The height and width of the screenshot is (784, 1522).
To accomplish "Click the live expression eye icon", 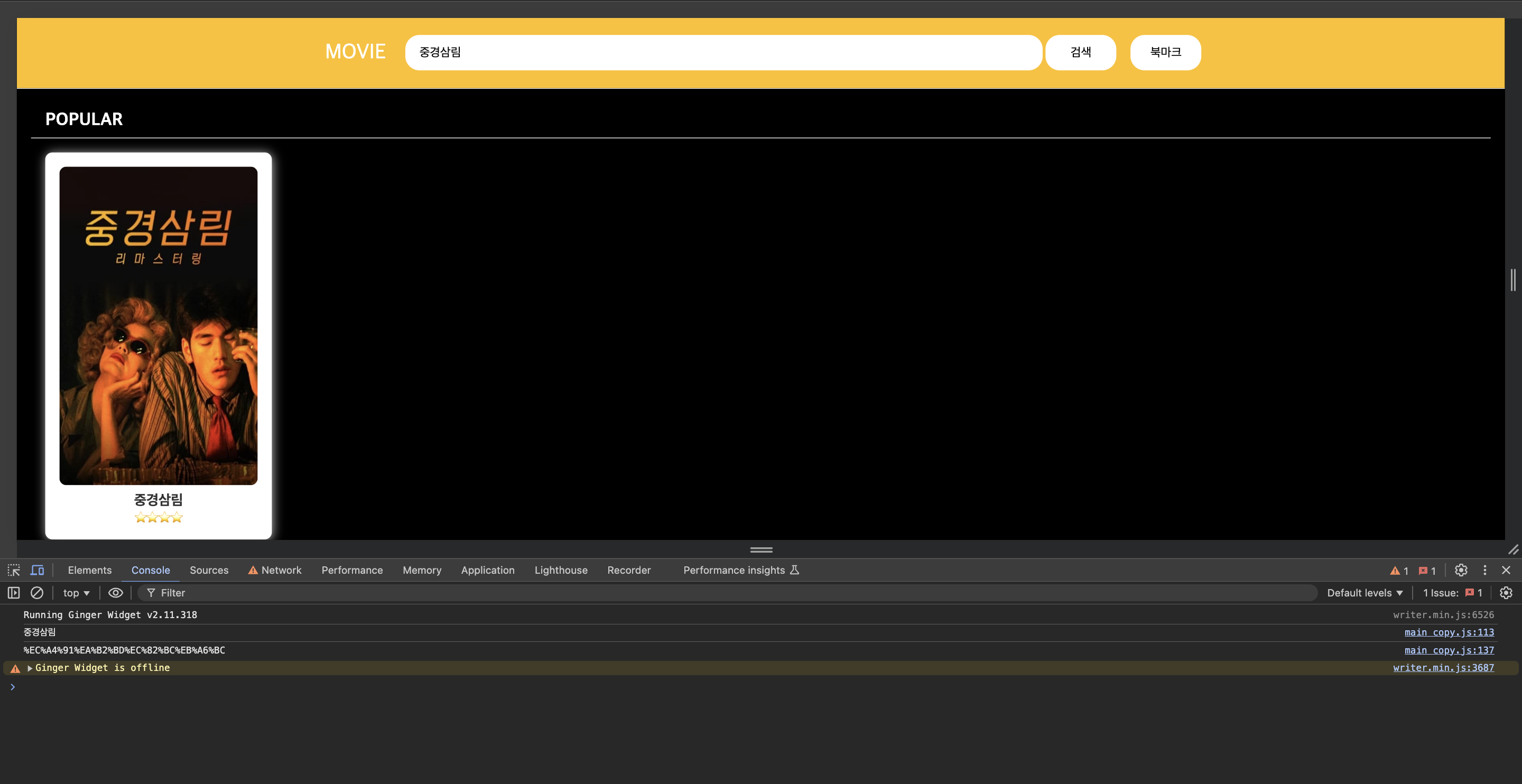I will tap(116, 593).
